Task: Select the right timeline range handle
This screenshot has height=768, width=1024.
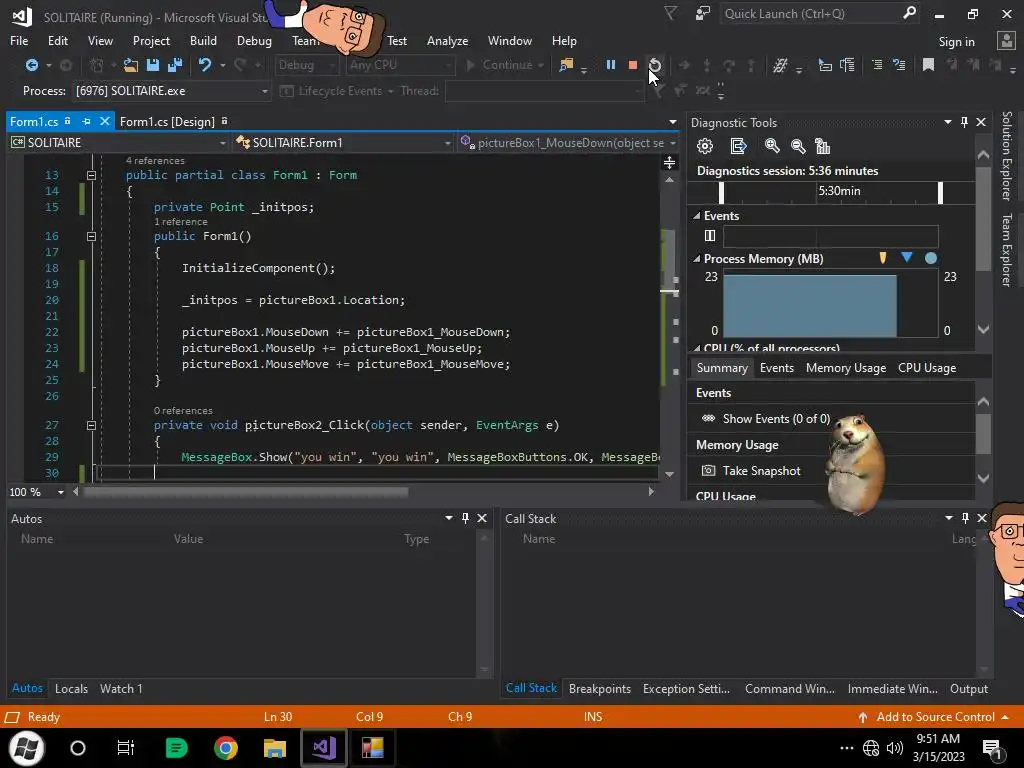Action: 940,192
